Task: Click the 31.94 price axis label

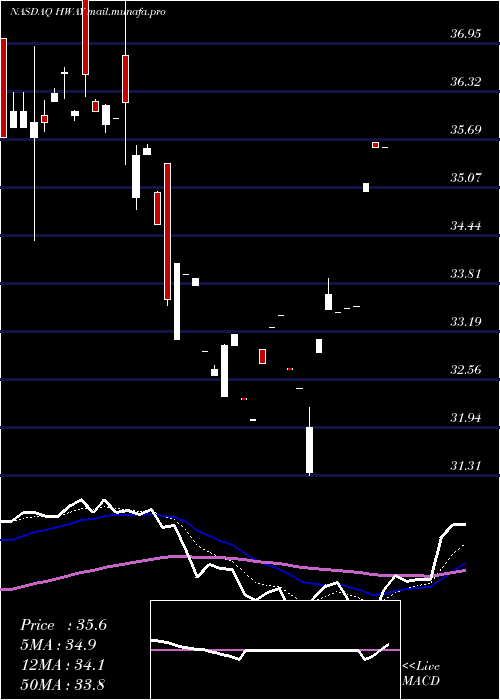Action: pyautogui.click(x=466, y=418)
